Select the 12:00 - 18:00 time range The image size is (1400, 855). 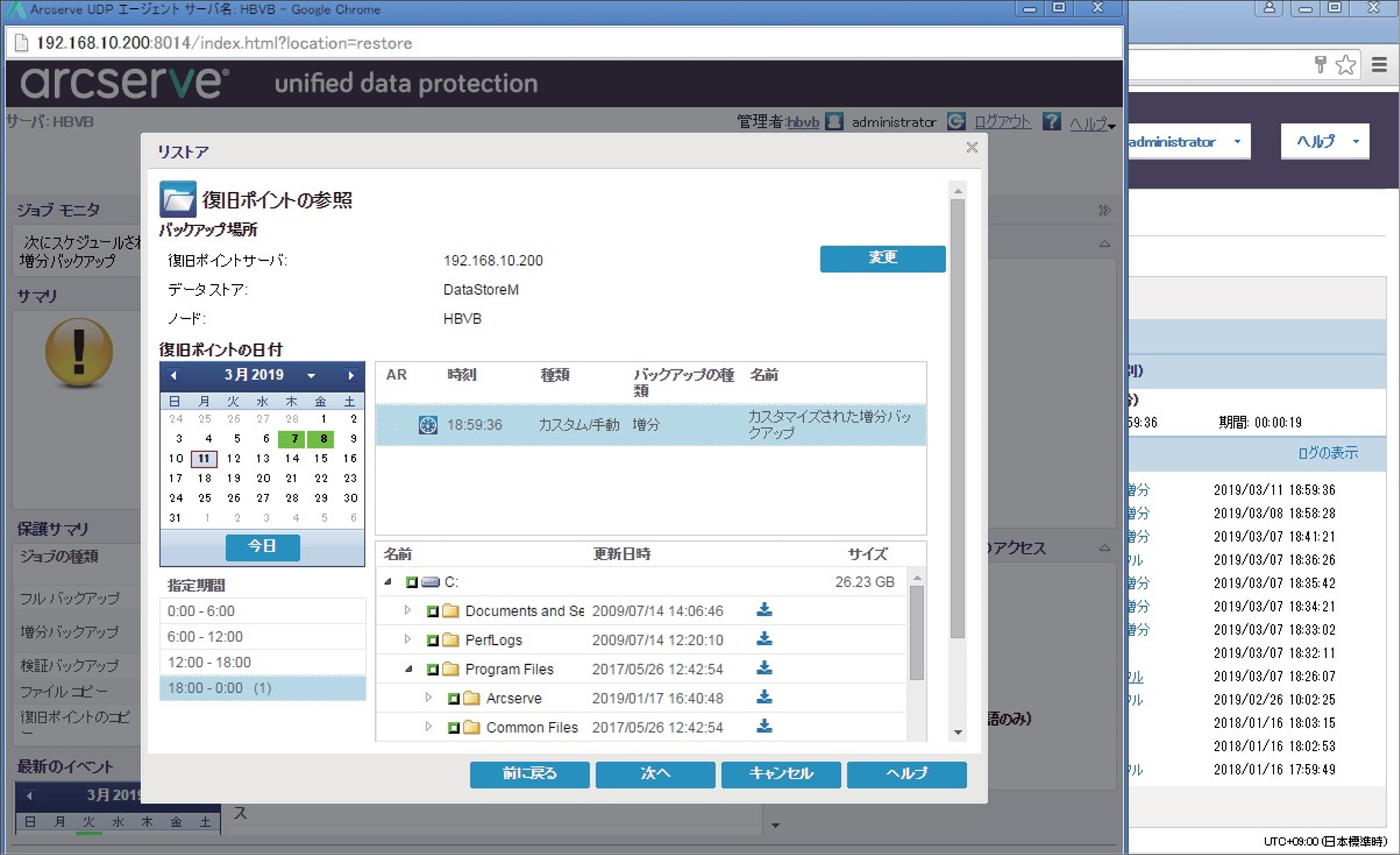point(263,663)
